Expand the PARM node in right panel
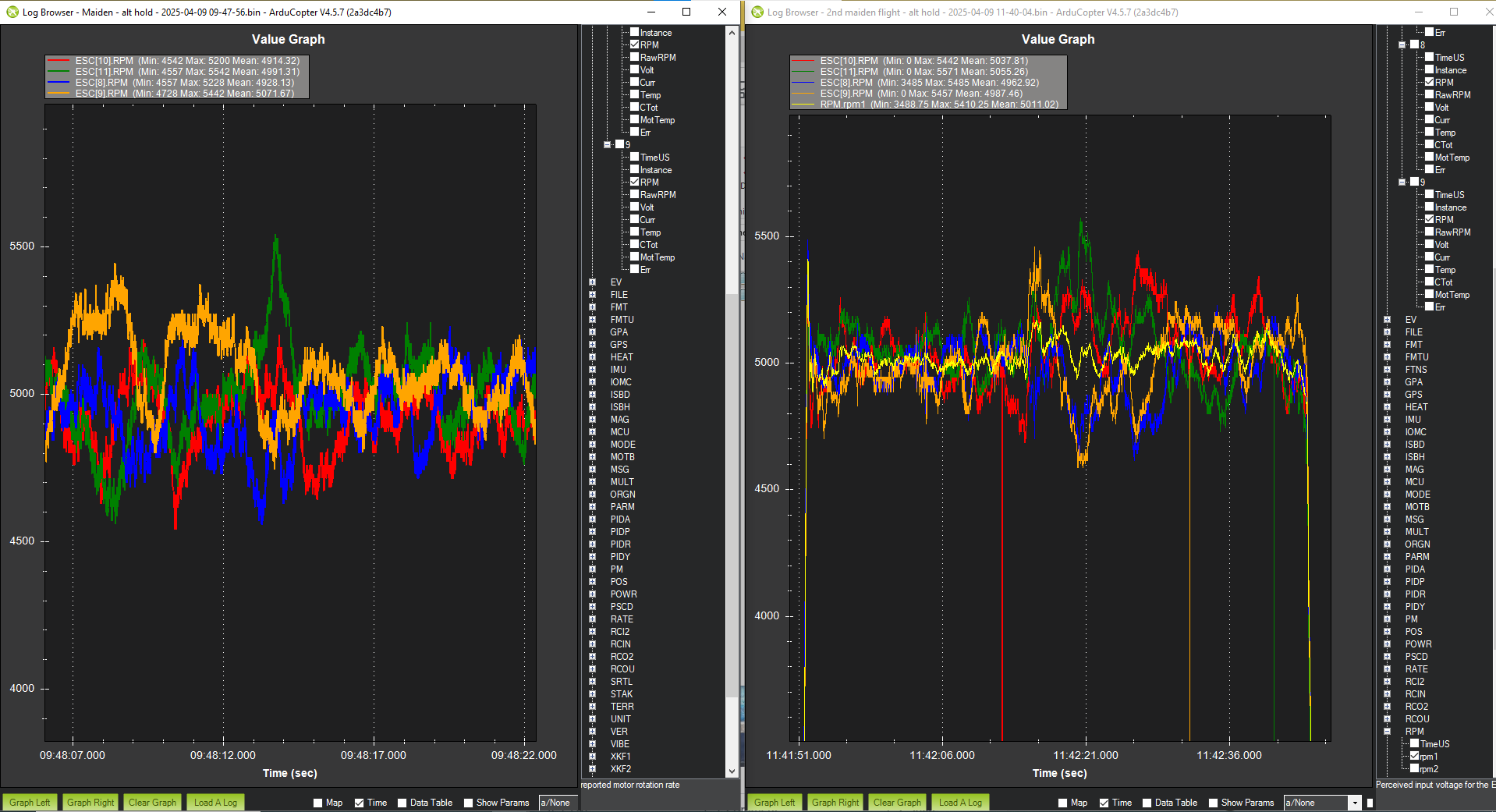The height and width of the screenshot is (812, 1496). 1387,556
